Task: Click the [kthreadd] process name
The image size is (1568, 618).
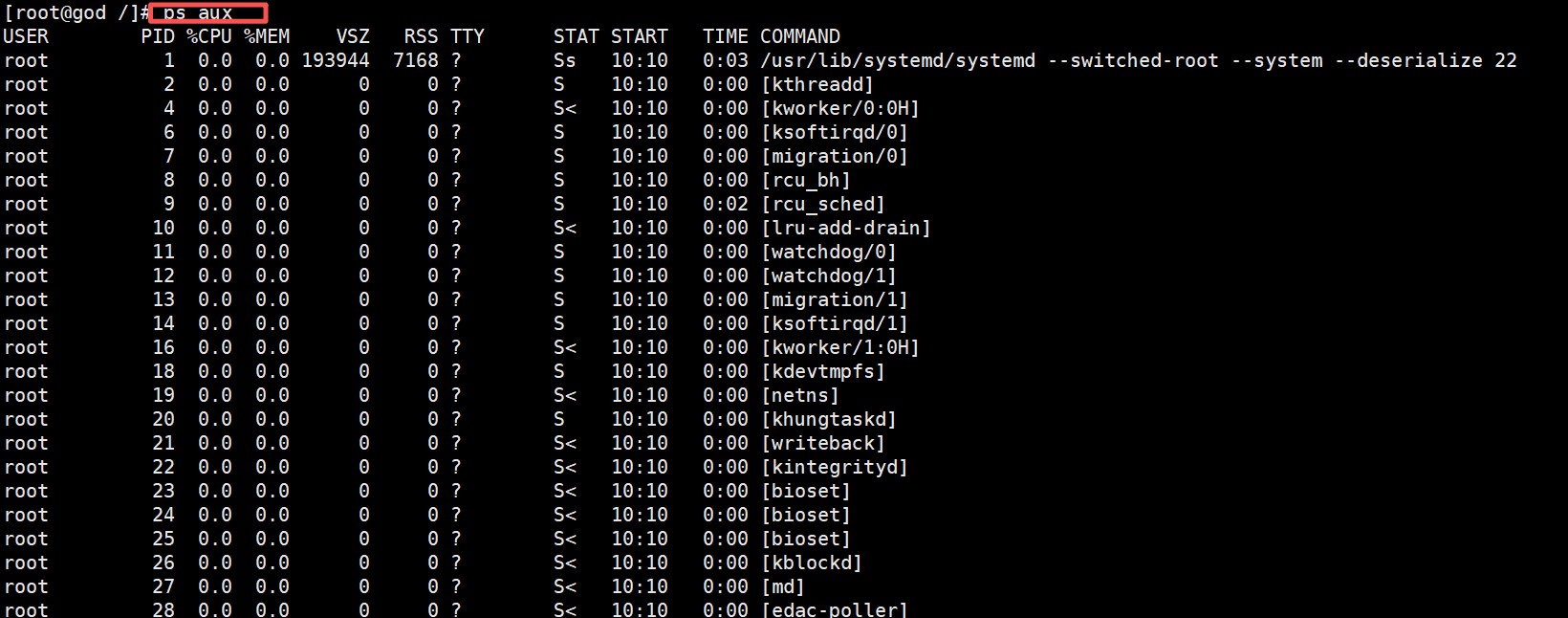Action: (817, 84)
